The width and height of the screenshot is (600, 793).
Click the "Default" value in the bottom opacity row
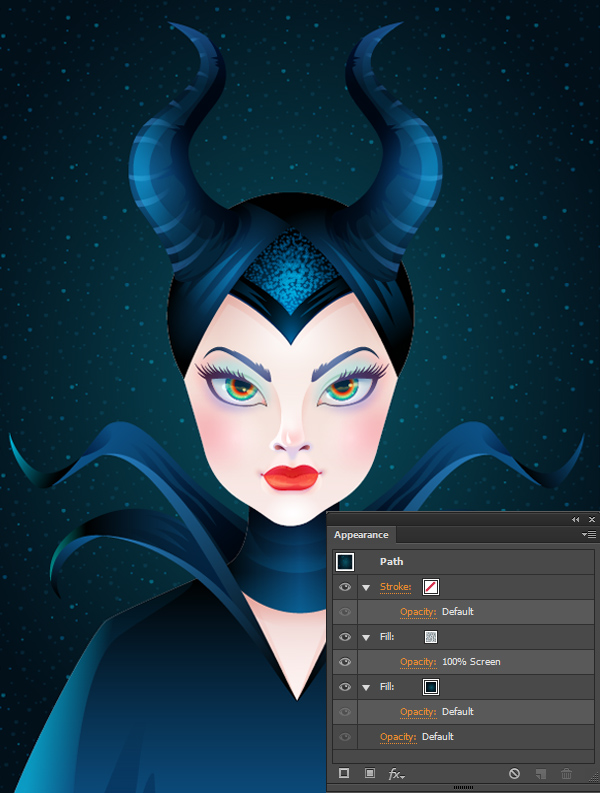(438, 737)
